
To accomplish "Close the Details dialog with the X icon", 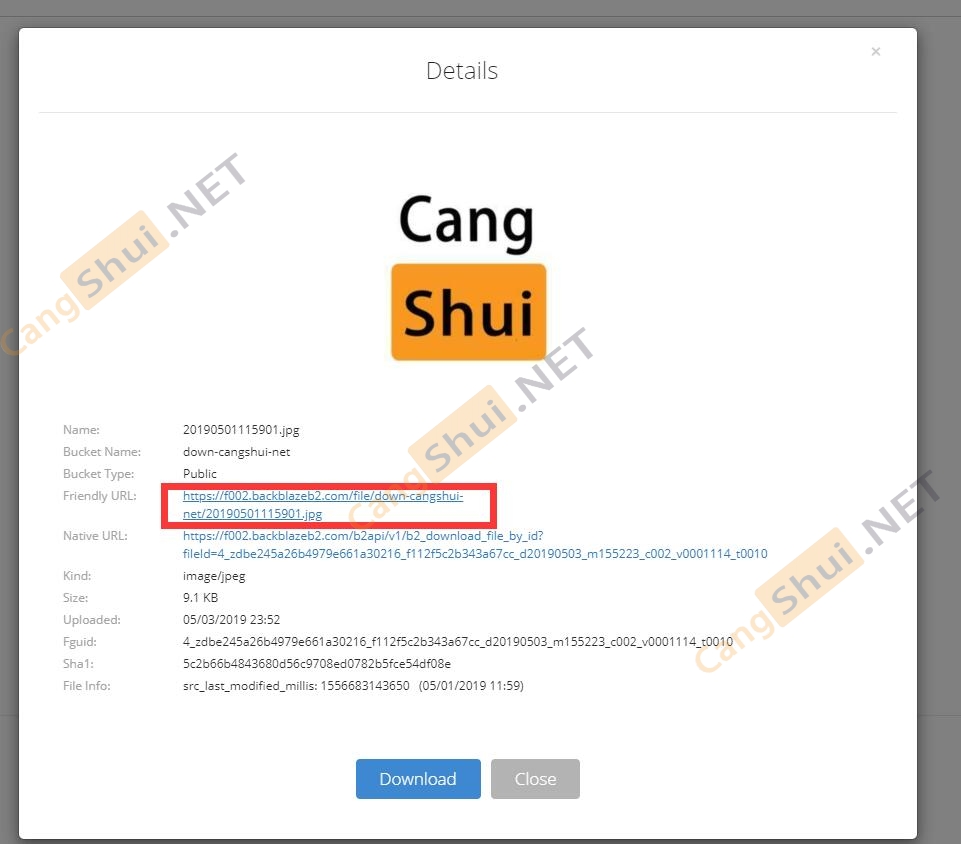I will (875, 51).
